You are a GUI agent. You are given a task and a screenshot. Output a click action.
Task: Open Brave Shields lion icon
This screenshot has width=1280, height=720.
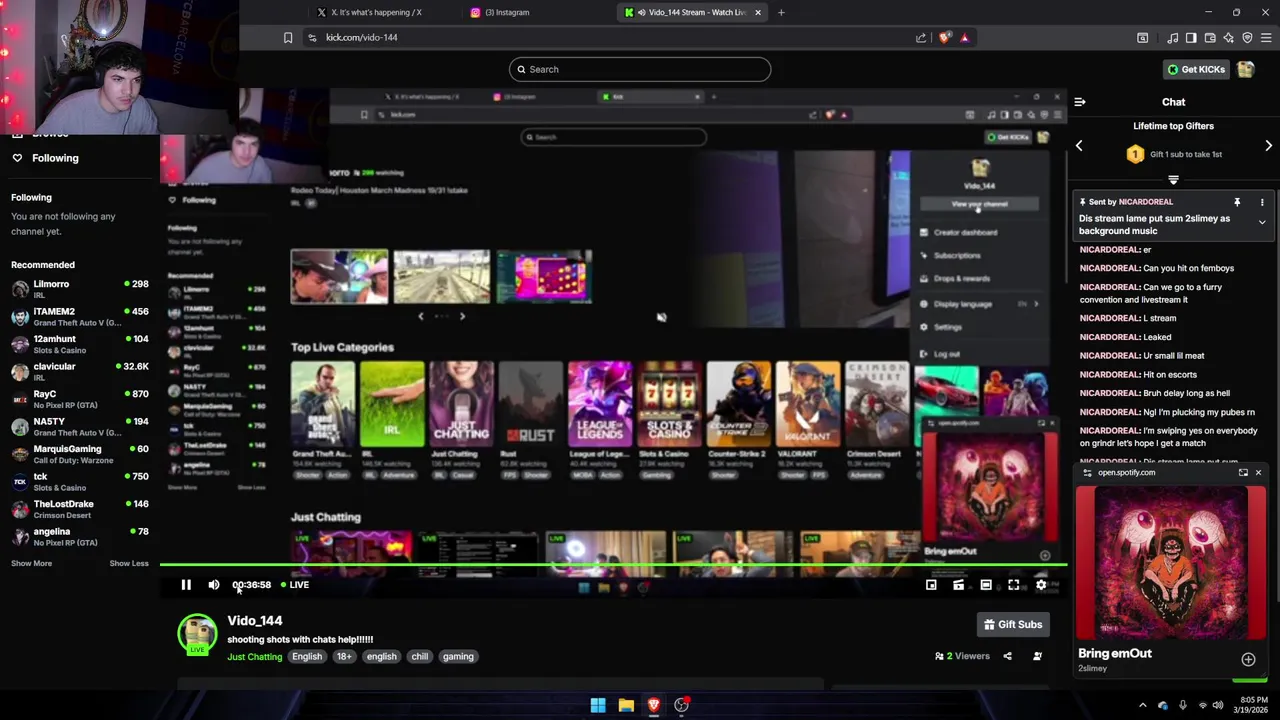coord(945,38)
